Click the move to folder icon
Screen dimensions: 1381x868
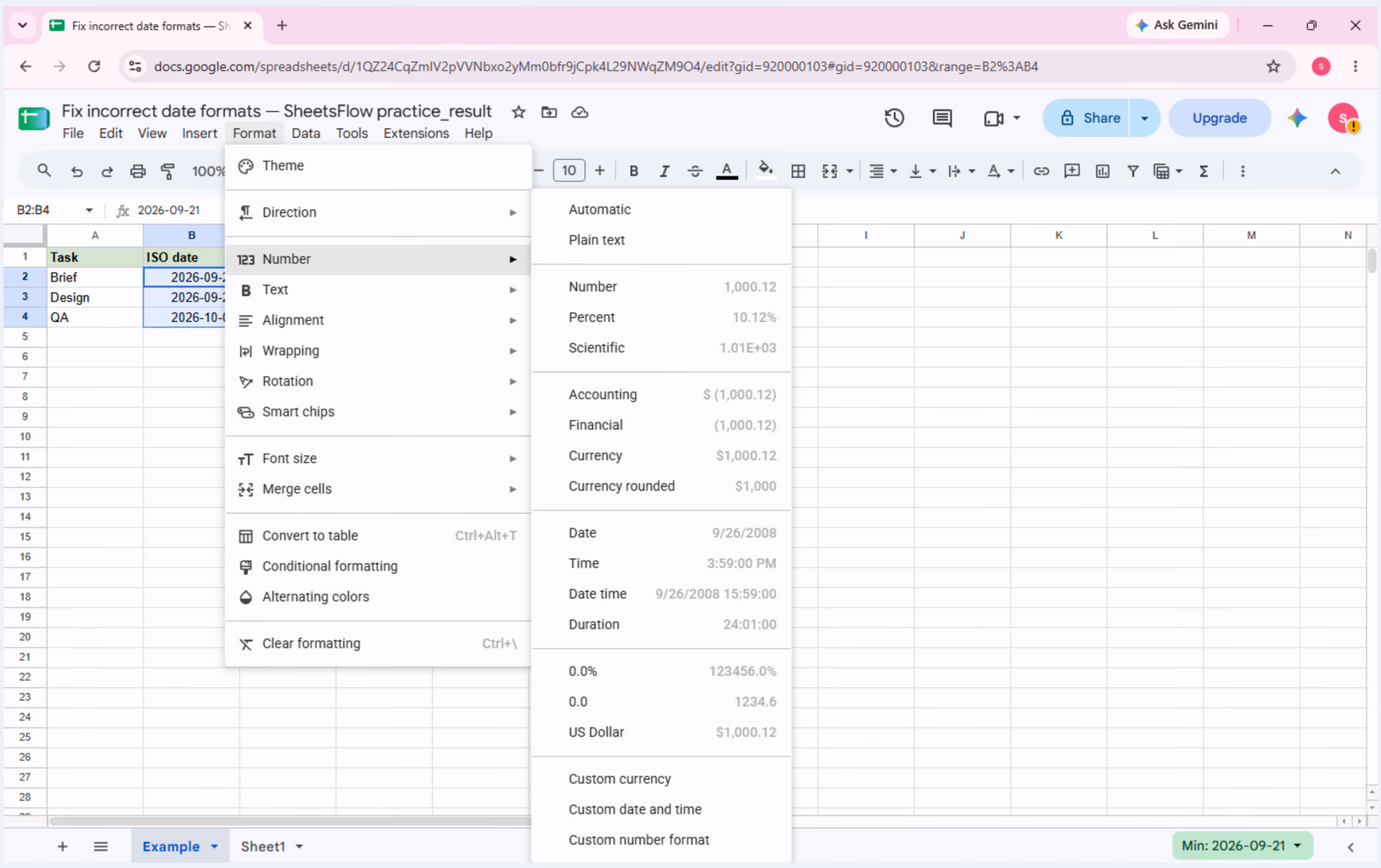[x=549, y=112]
